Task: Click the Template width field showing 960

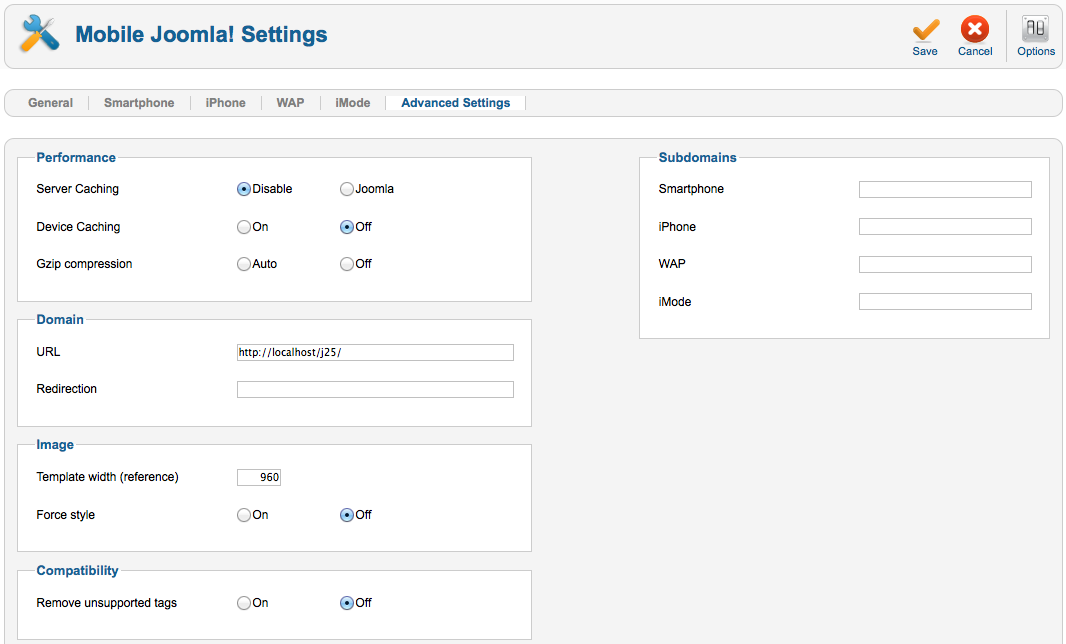Action: click(259, 477)
